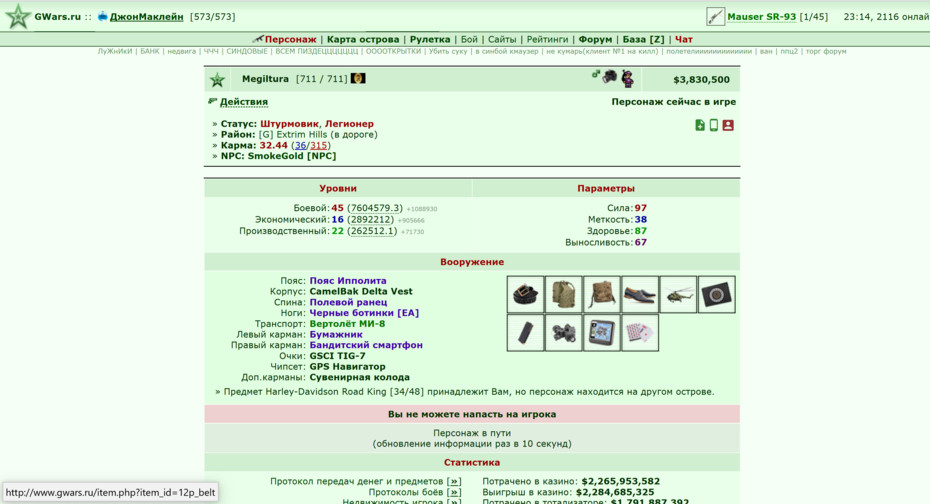Click the Убить суку quick link
The image size is (930, 504).
click(x=448, y=52)
